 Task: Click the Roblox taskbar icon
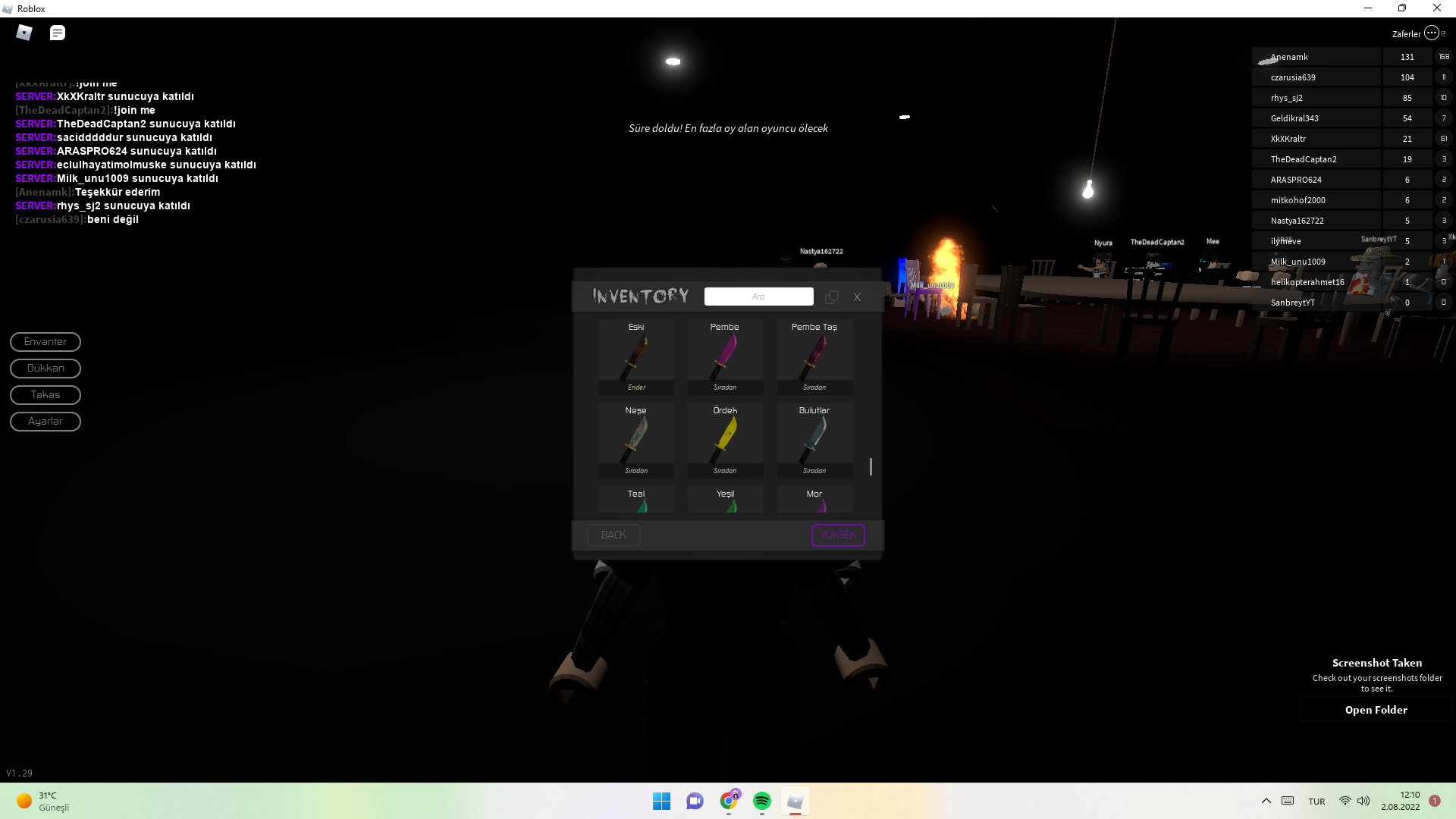(795, 802)
